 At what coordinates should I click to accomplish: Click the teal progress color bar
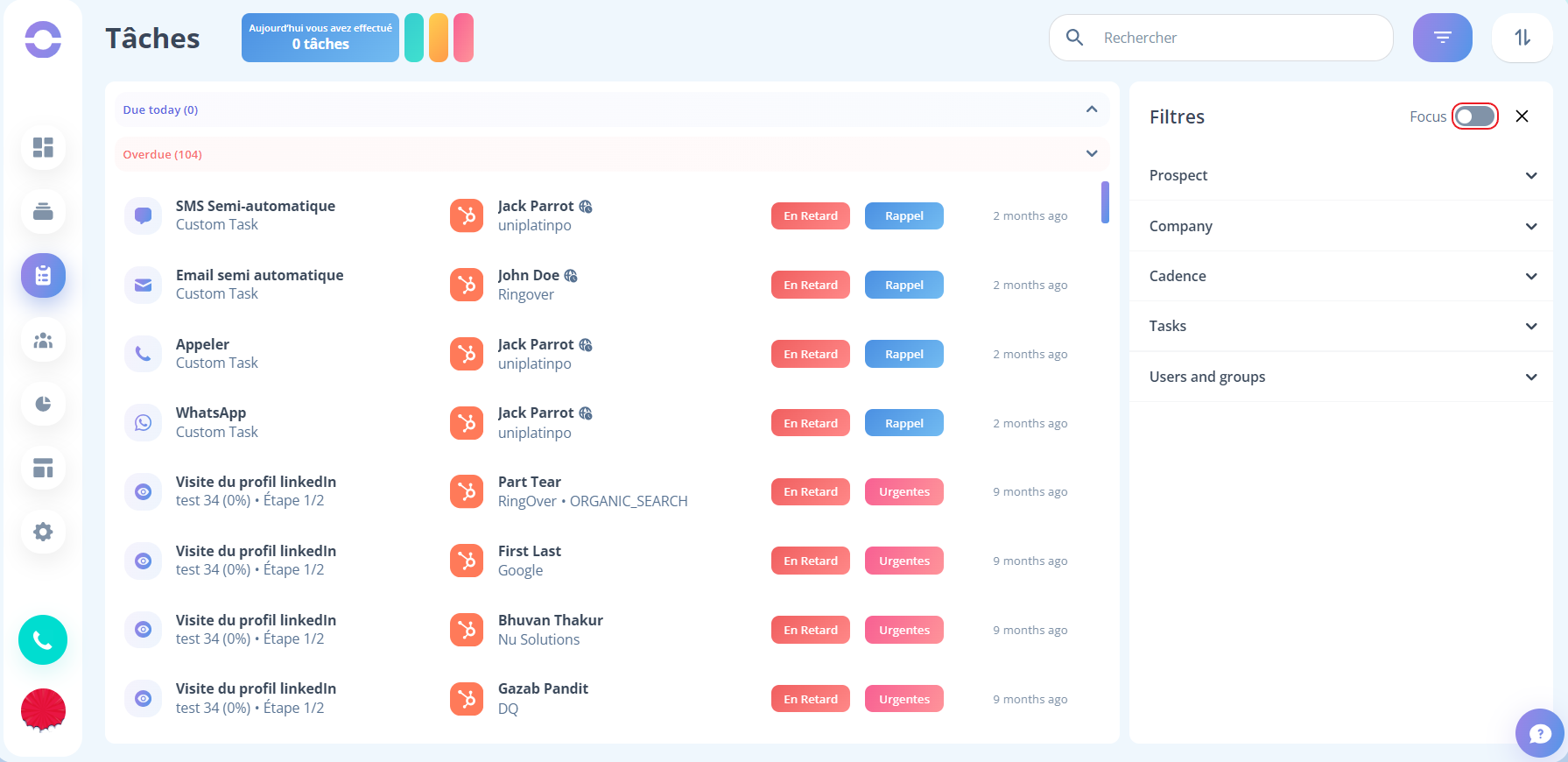pyautogui.click(x=414, y=38)
